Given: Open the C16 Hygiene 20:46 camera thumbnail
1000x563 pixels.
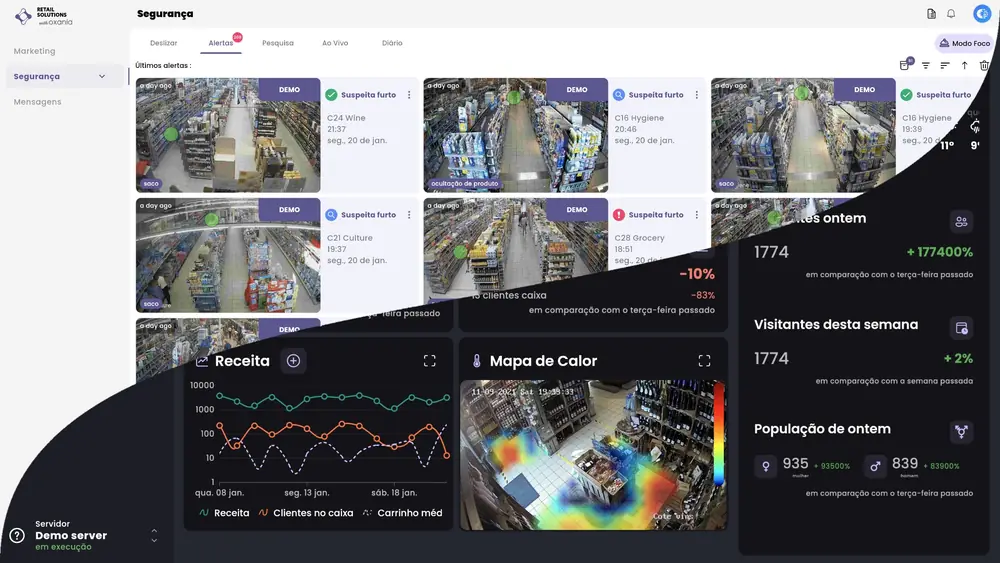Looking at the screenshot, I should click(x=515, y=135).
